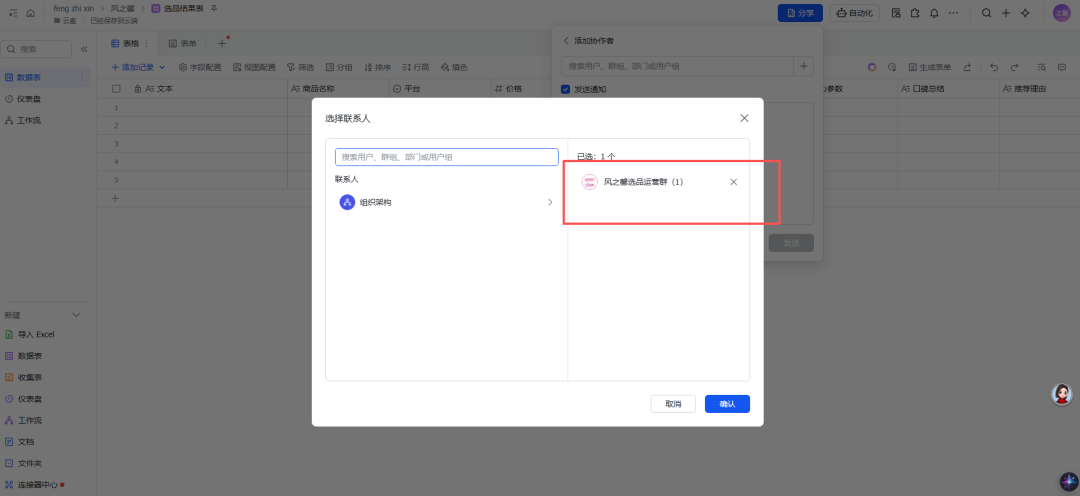Open the 分组 group option
The height and width of the screenshot is (496, 1080).
coord(339,68)
